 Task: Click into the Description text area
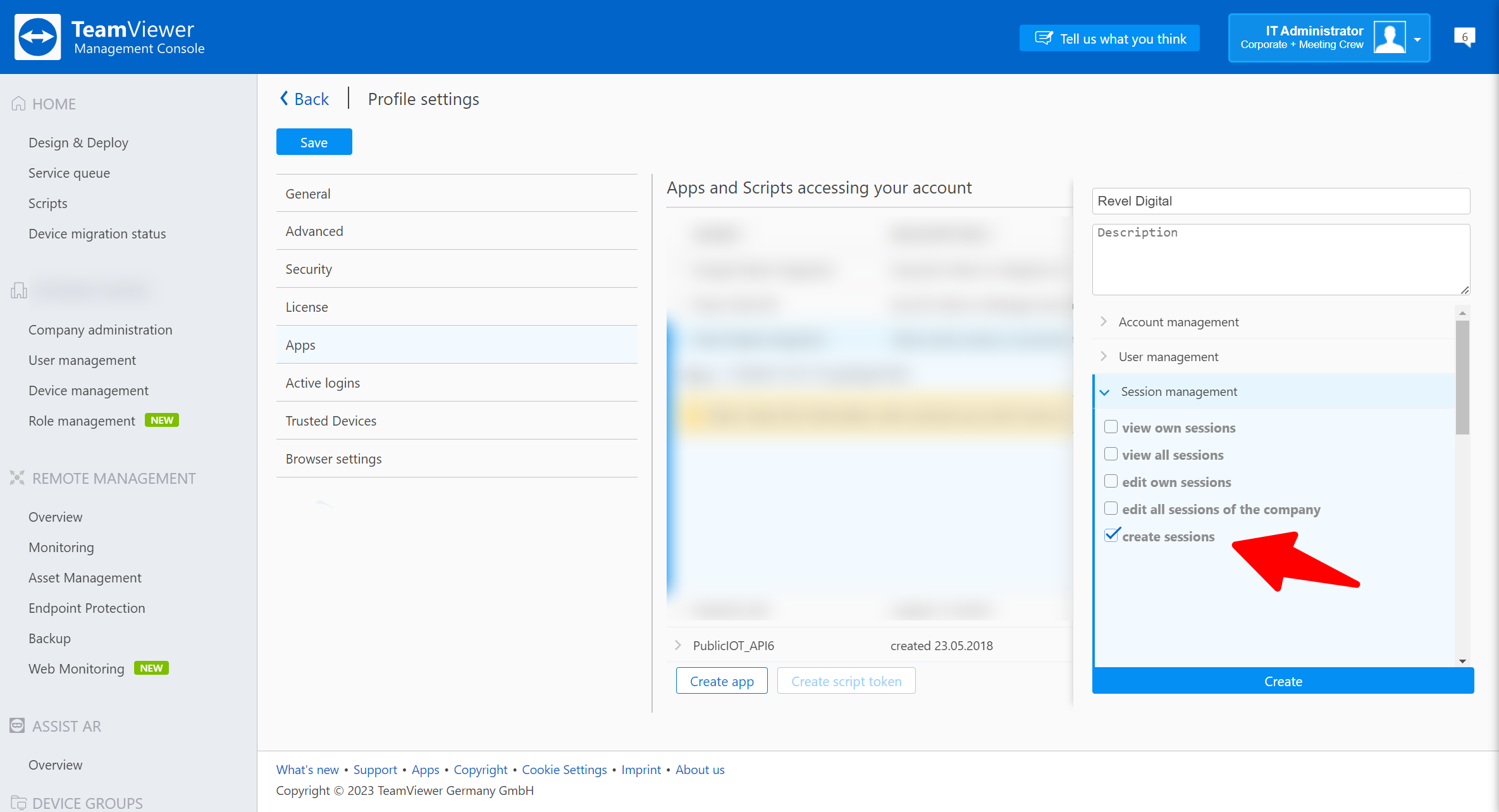point(1281,259)
